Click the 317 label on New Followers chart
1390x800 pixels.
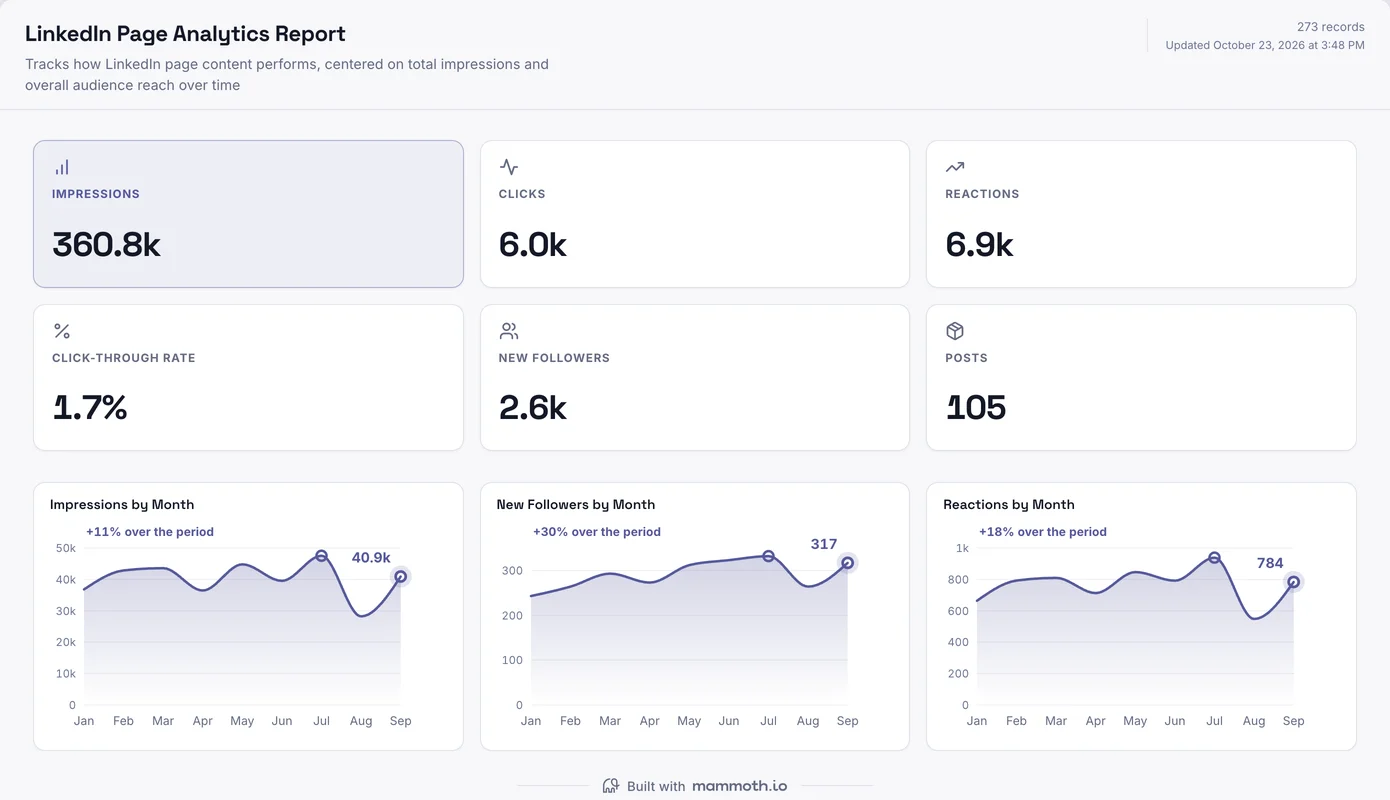coord(824,544)
